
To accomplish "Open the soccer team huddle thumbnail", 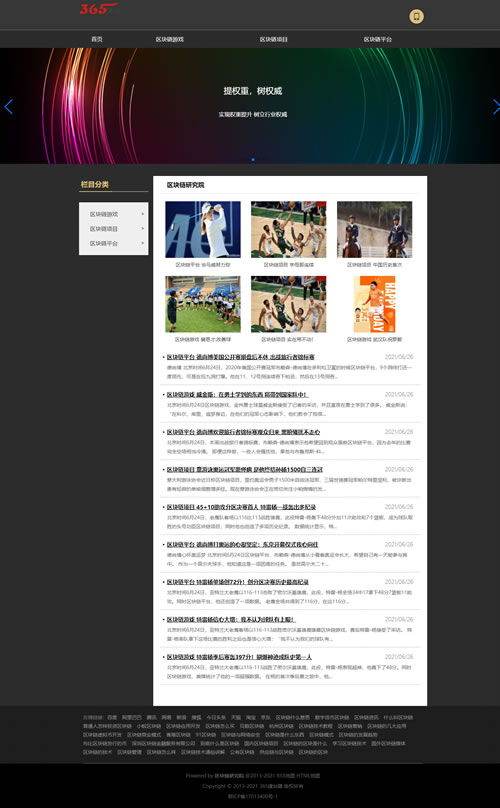I will tap(203, 304).
